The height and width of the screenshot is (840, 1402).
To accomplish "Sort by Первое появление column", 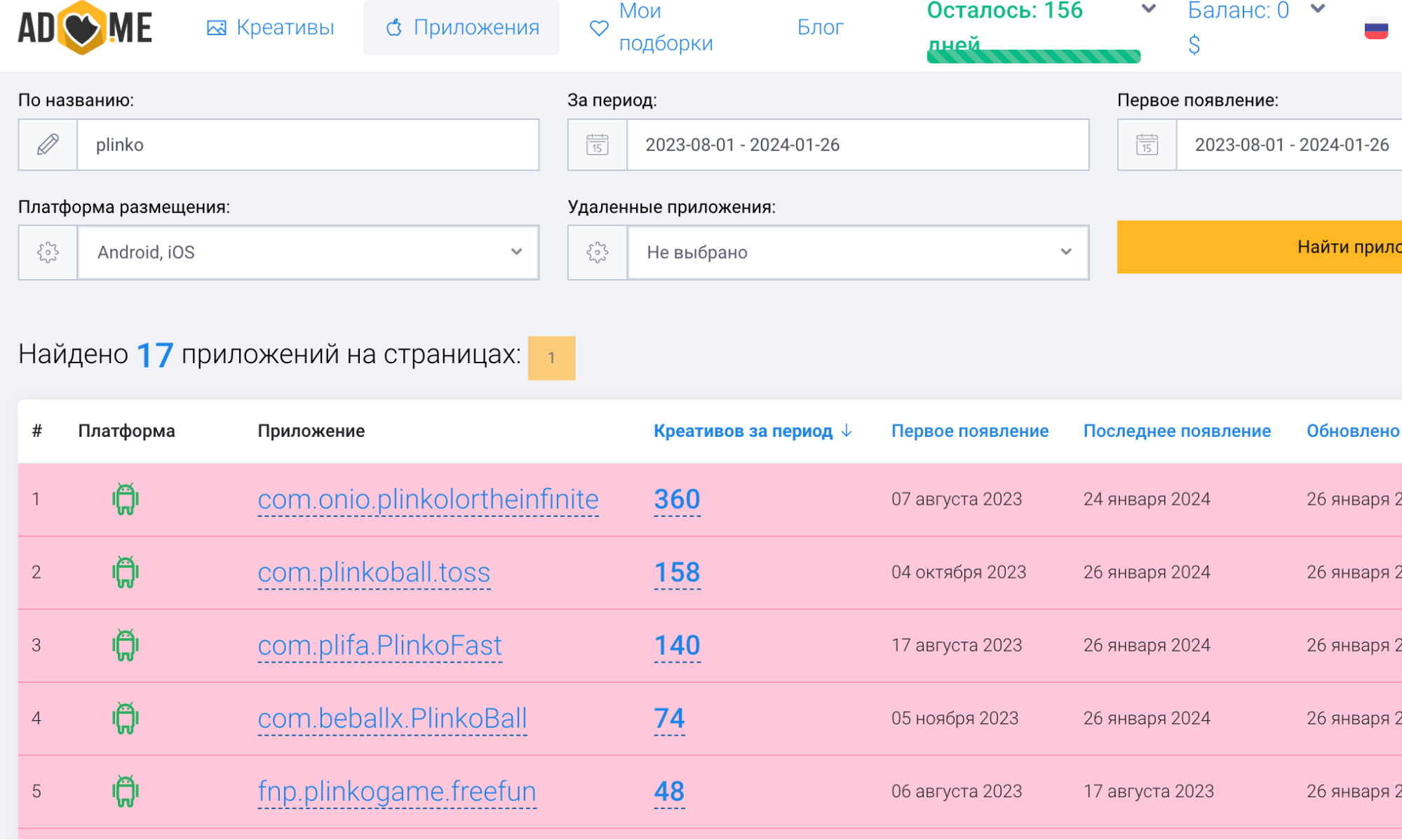I will click(970, 431).
